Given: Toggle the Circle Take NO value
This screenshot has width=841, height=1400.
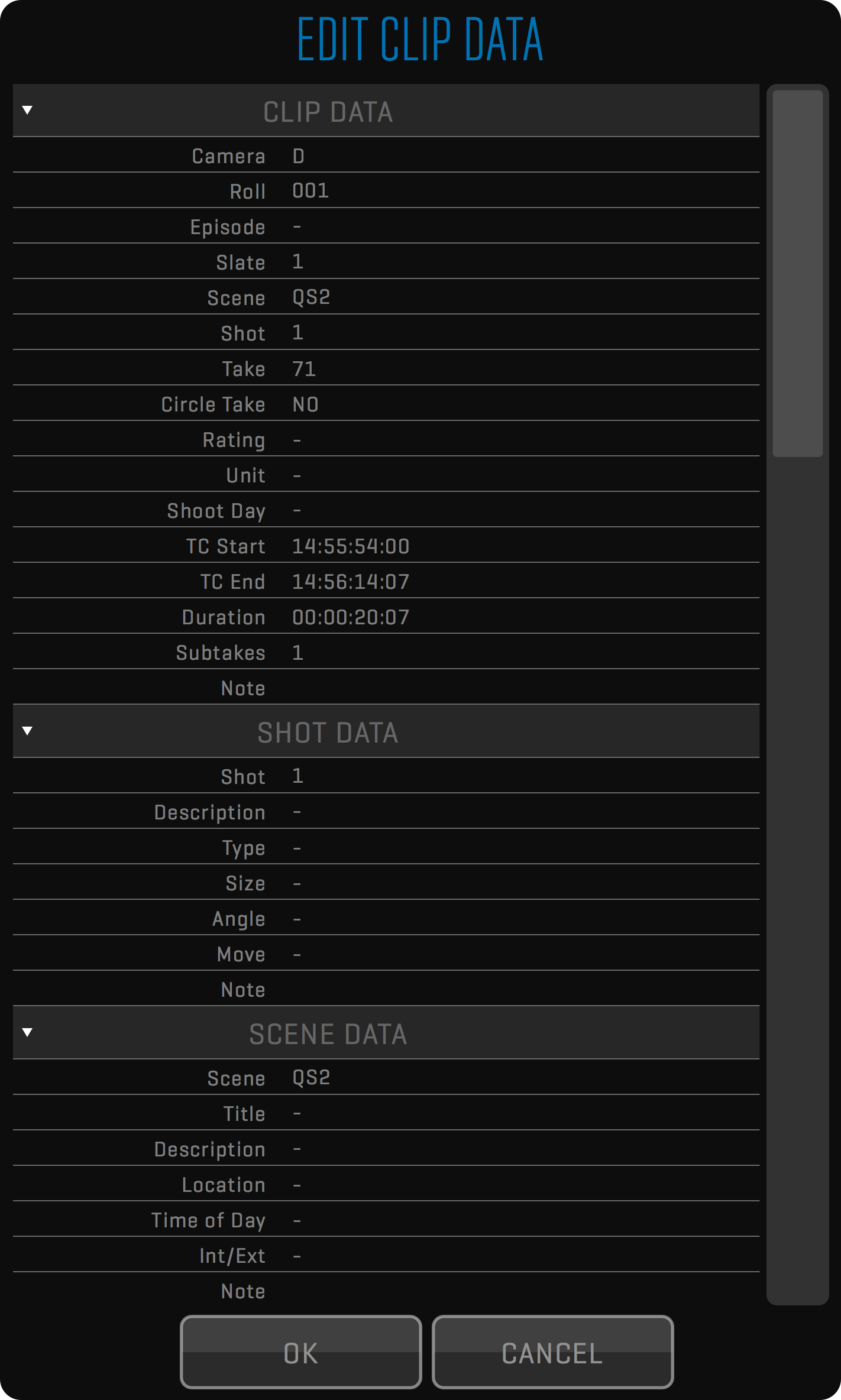Looking at the screenshot, I should [306, 404].
